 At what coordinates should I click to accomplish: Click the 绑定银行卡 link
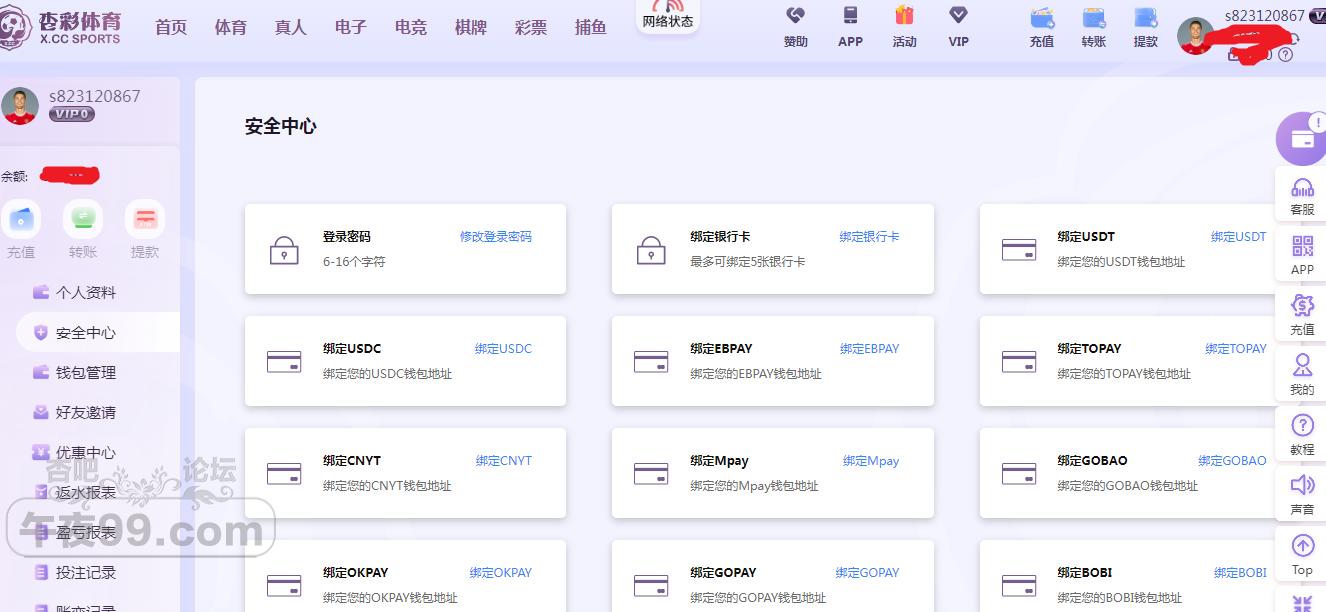[x=869, y=237]
